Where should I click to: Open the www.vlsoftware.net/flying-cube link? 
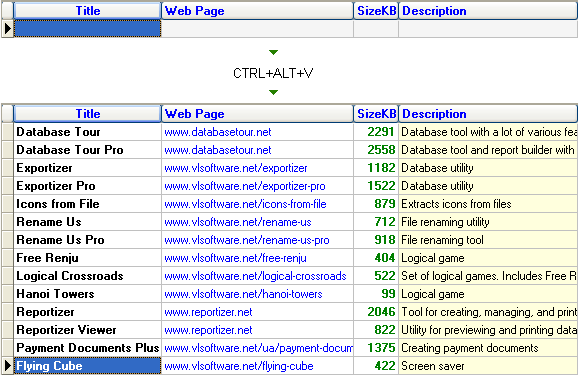239,367
